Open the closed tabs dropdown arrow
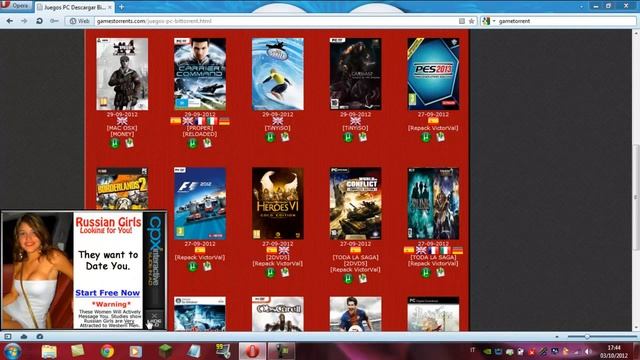640x360 pixels. click(581, 7)
